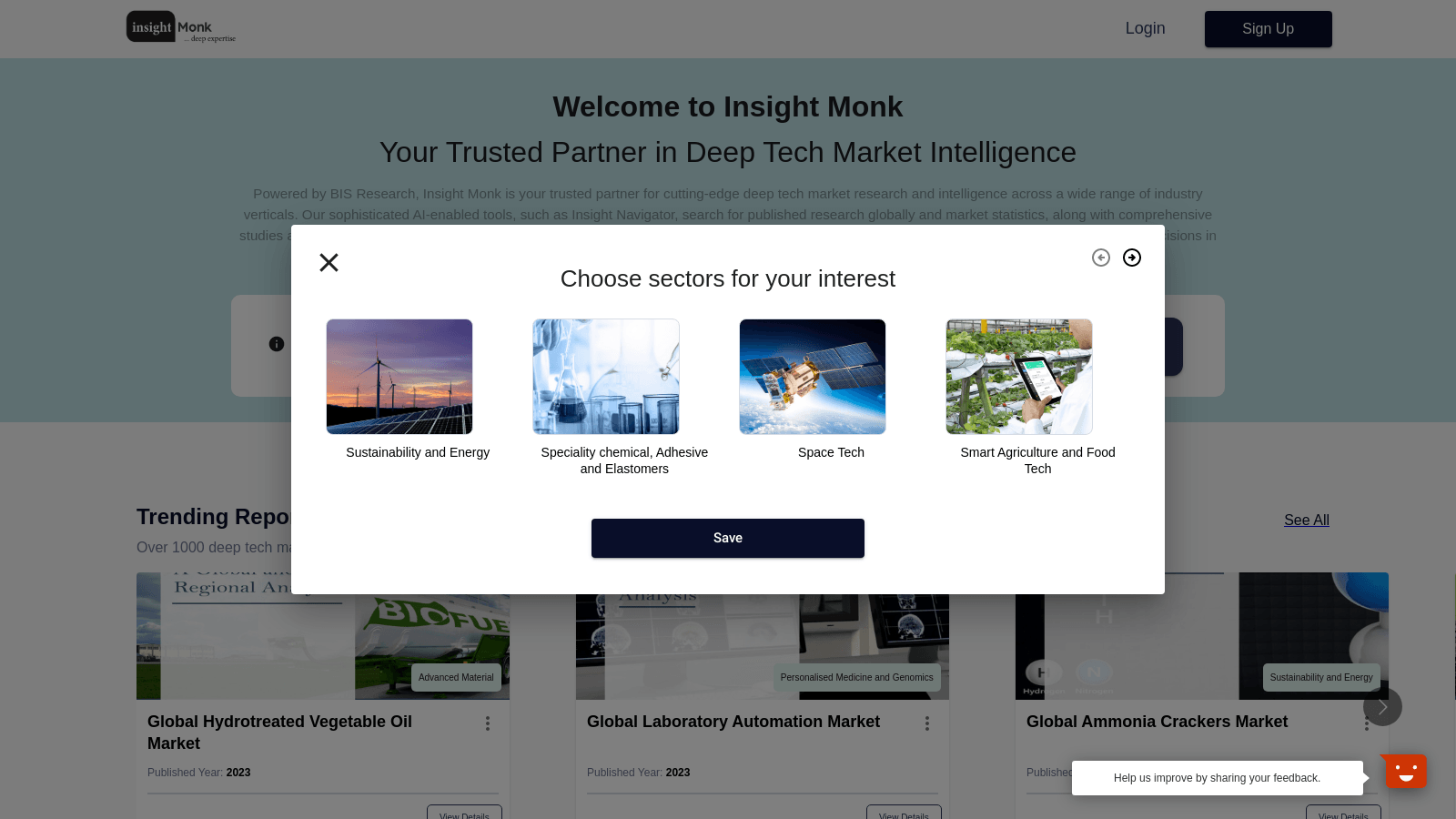1456x819 pixels.
Task: Click the Insight Monk logo
Action: [x=181, y=27]
